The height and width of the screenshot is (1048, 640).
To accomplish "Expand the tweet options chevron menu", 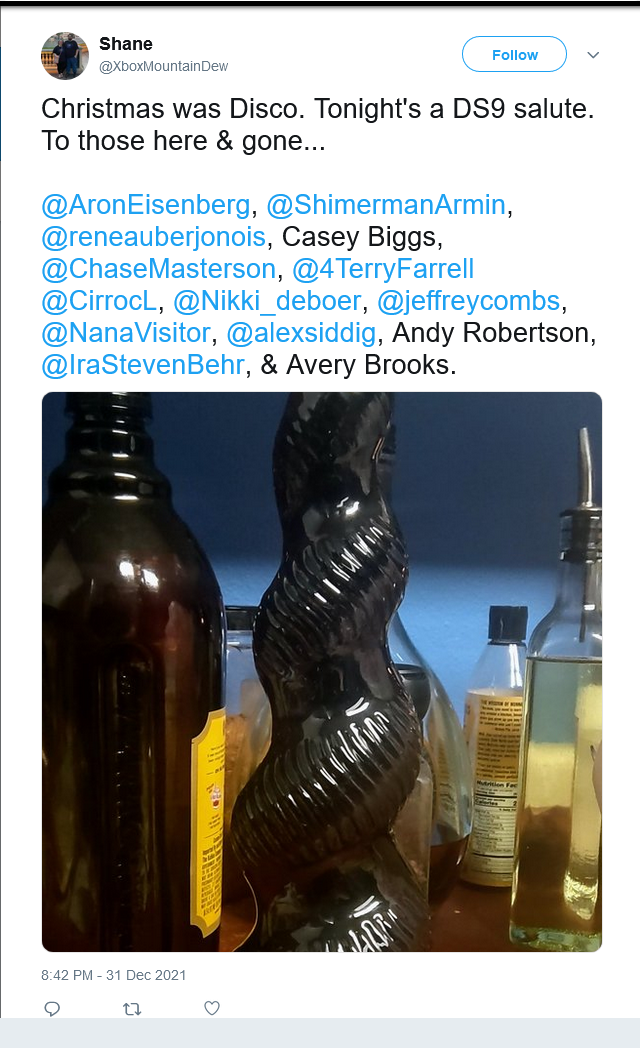I will [593, 55].
